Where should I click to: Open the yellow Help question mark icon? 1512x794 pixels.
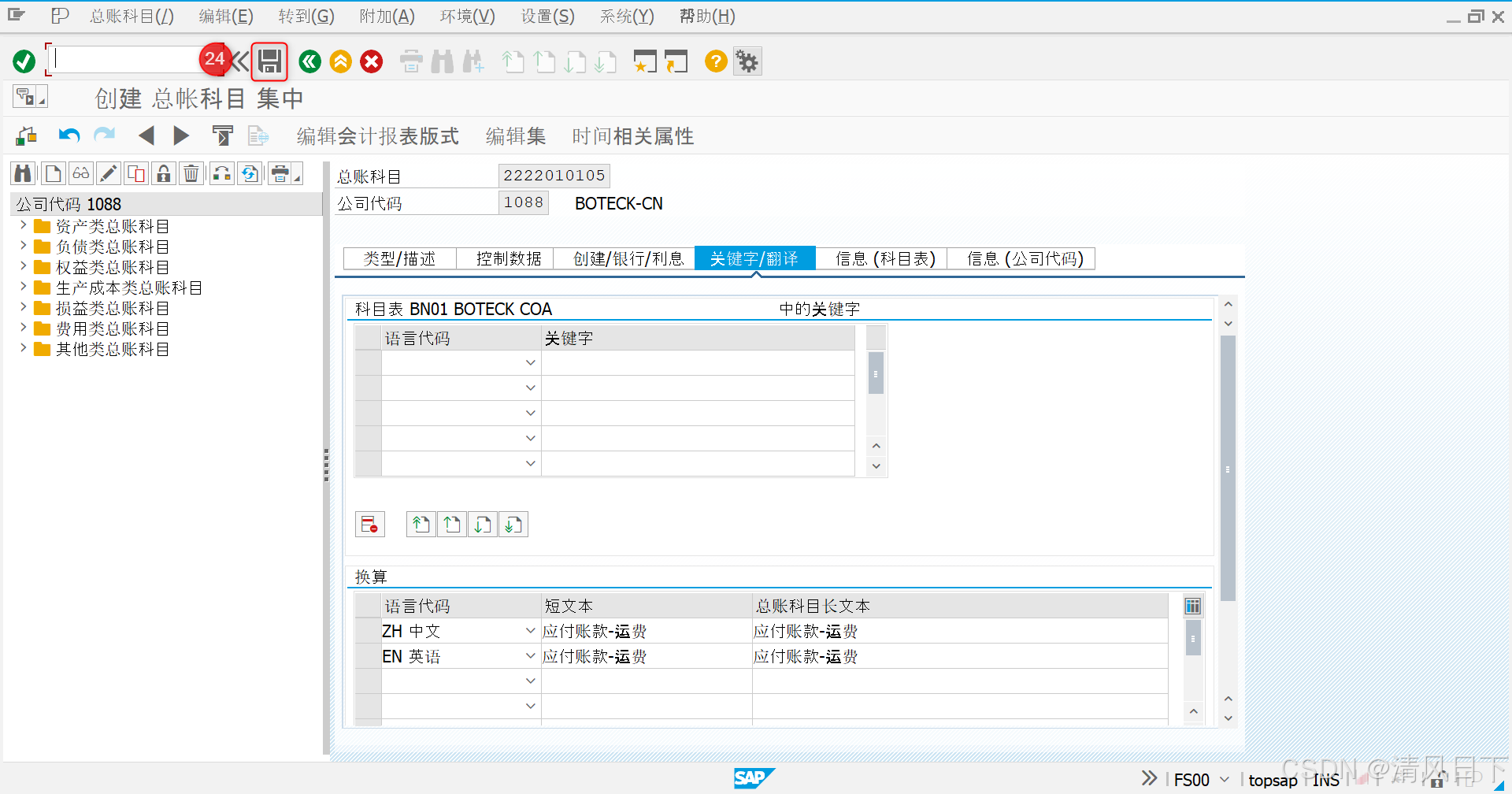(x=716, y=61)
